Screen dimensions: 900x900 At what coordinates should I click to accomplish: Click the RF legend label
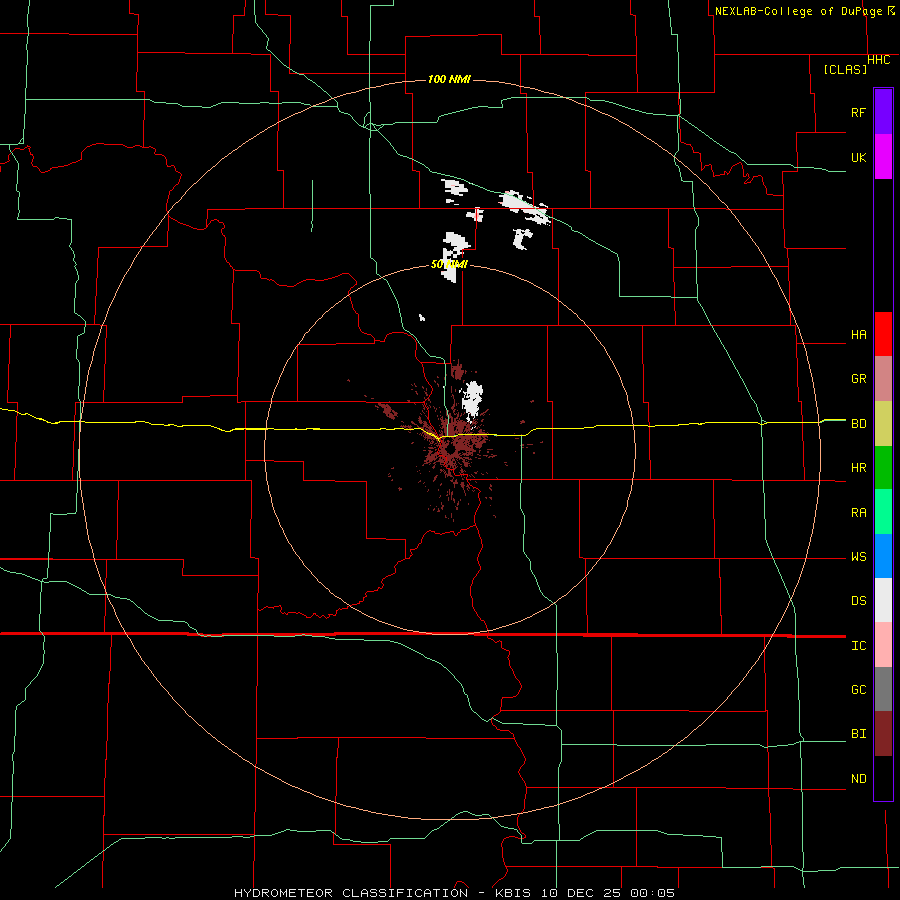pyautogui.click(x=858, y=112)
